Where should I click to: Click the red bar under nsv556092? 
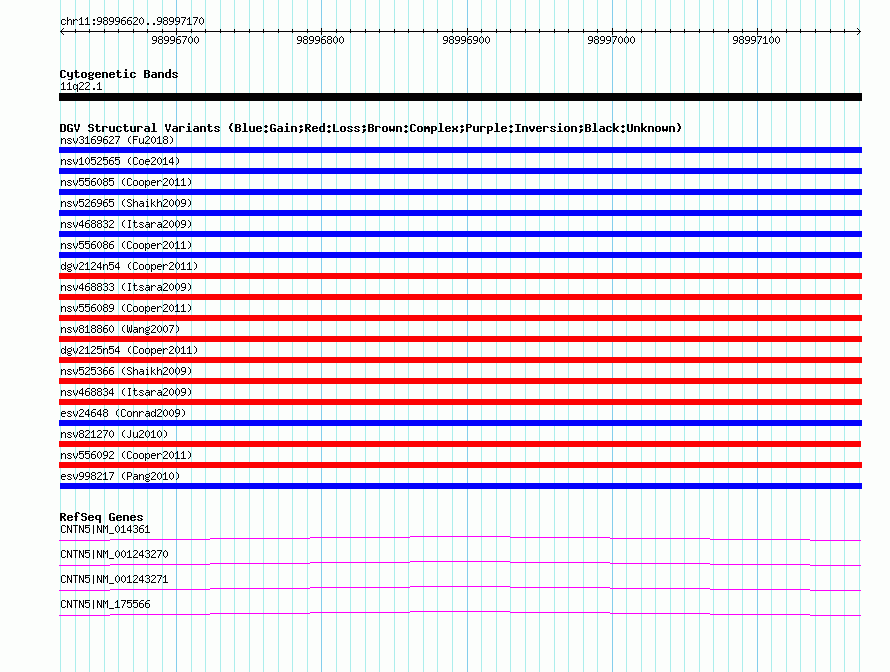pos(460,465)
